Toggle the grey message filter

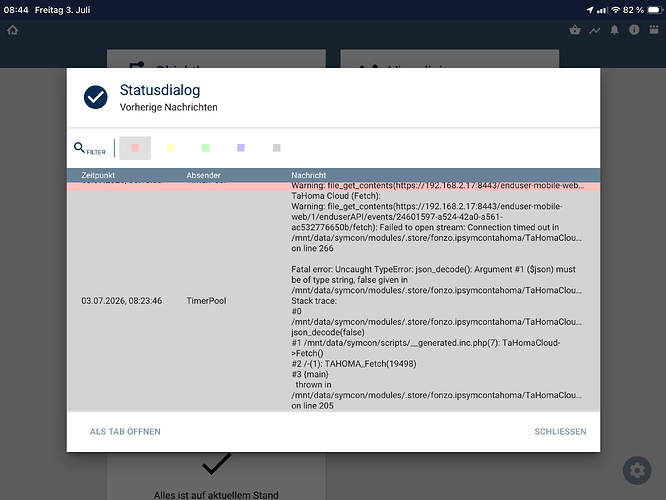[277, 148]
